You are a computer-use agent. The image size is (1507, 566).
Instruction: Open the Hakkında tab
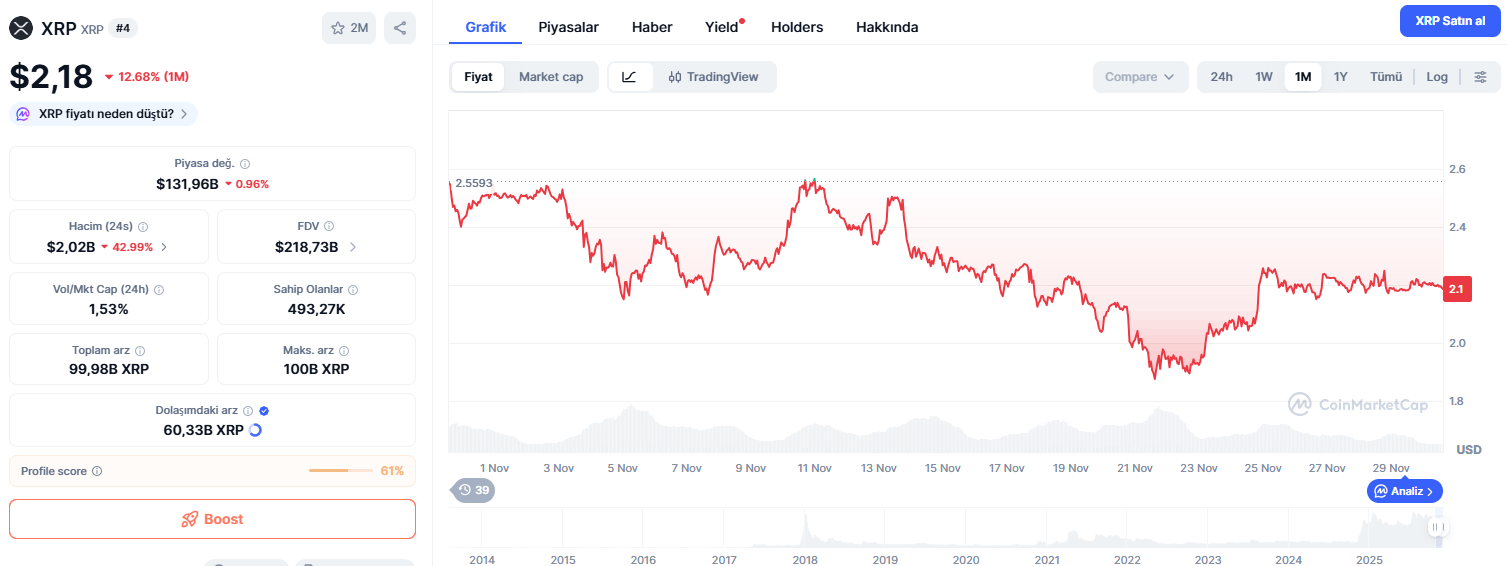coord(887,27)
